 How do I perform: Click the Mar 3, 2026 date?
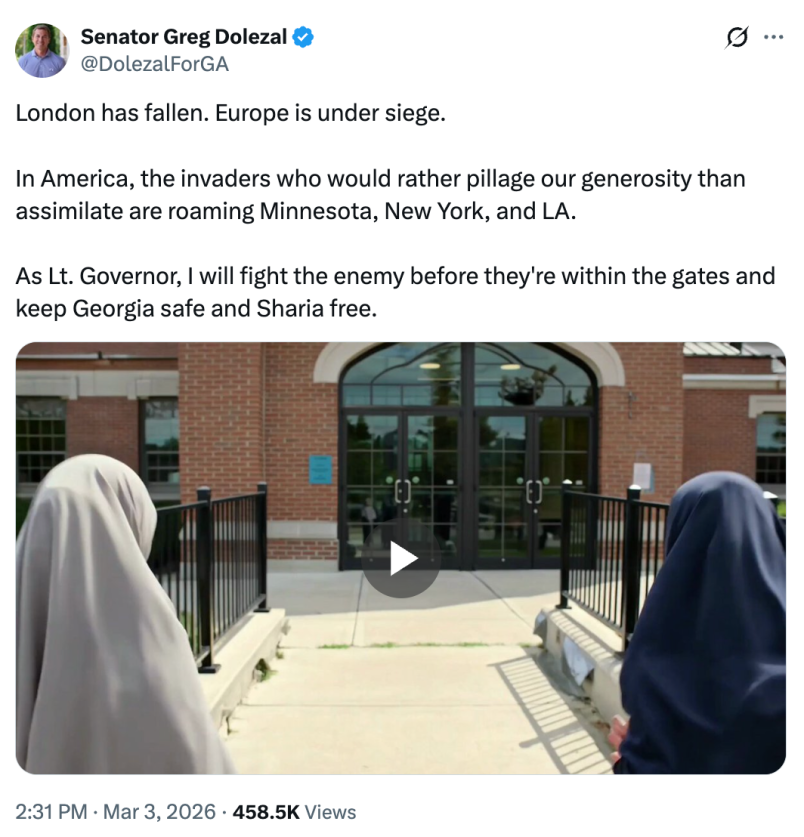tap(159, 812)
